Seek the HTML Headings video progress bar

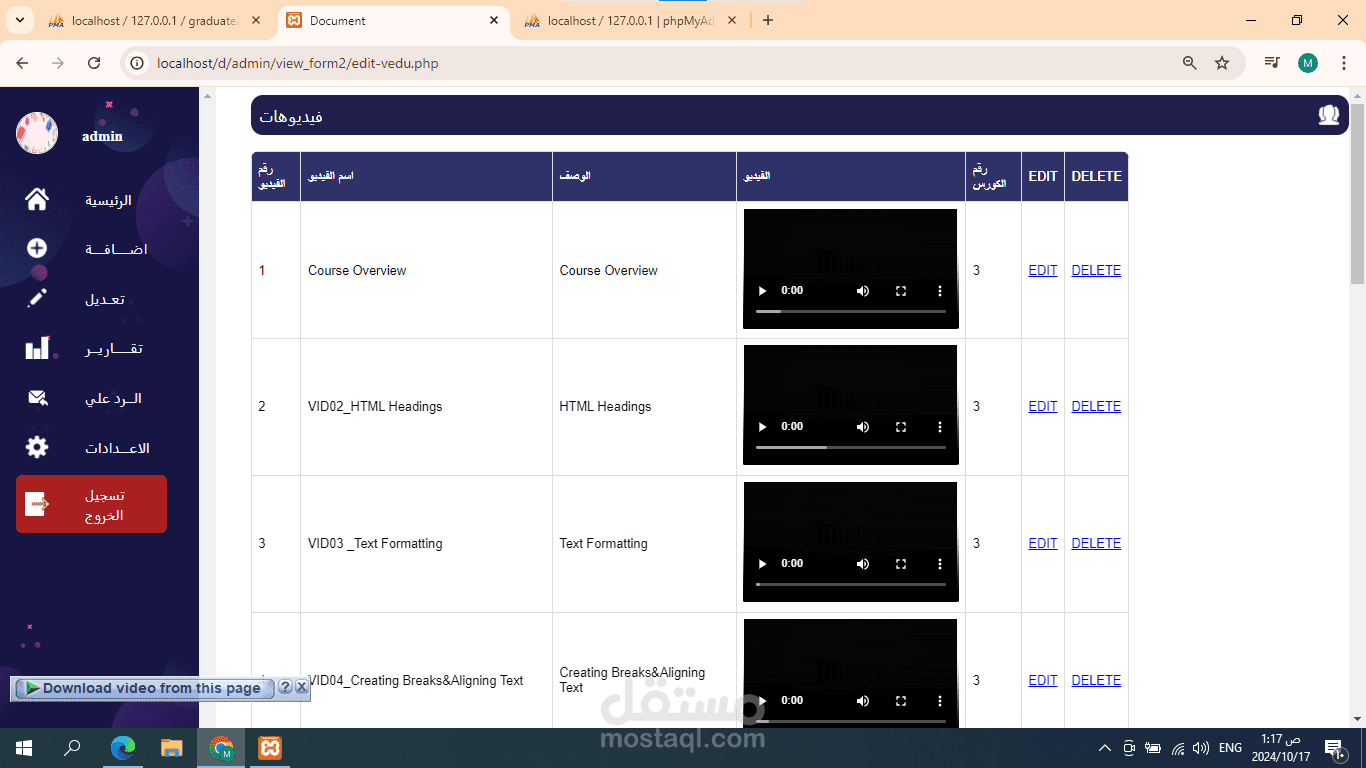(x=851, y=448)
